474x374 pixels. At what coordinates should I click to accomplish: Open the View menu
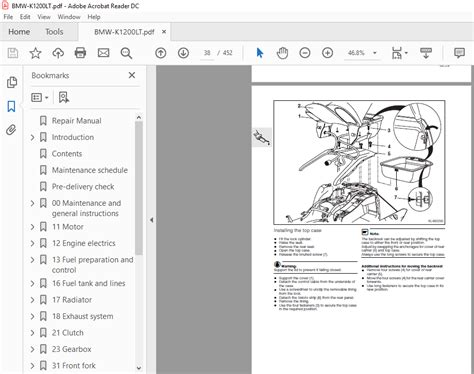pyautogui.click(x=44, y=17)
